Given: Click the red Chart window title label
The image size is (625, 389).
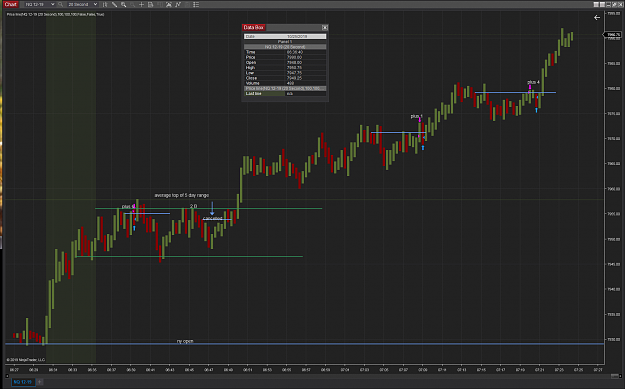Looking at the screenshot, I should tap(10, 4).
